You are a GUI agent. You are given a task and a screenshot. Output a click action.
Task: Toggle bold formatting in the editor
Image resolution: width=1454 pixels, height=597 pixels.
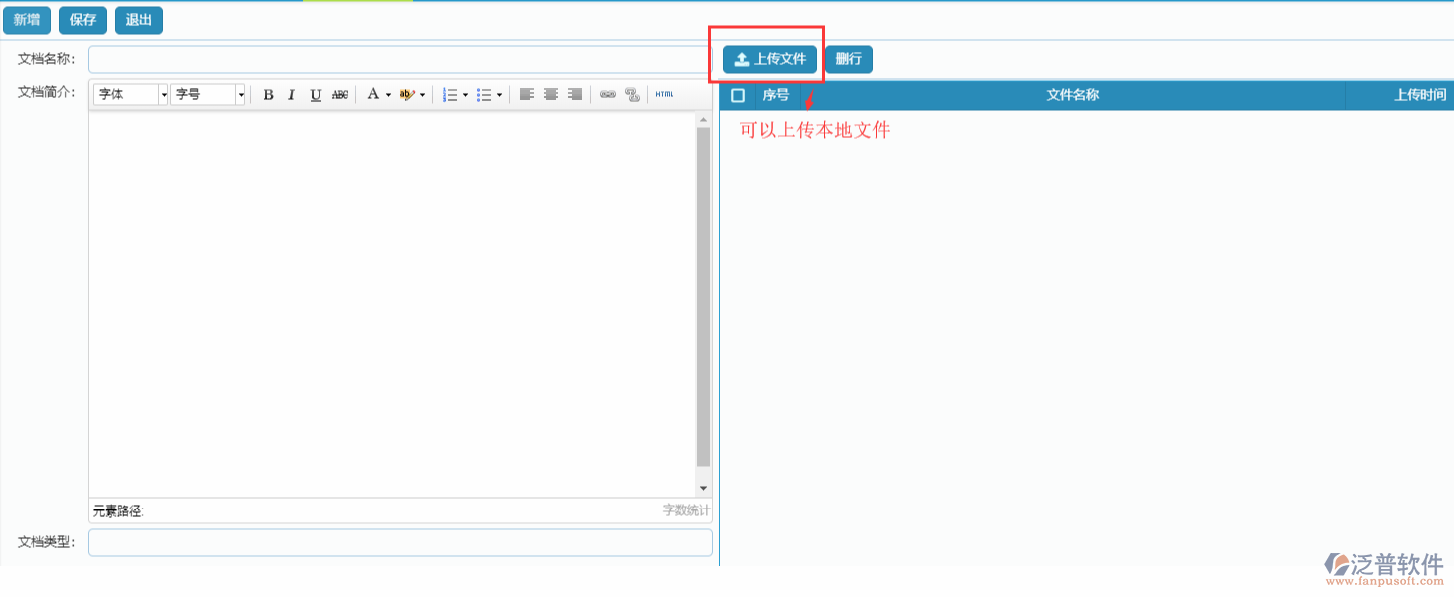point(268,94)
